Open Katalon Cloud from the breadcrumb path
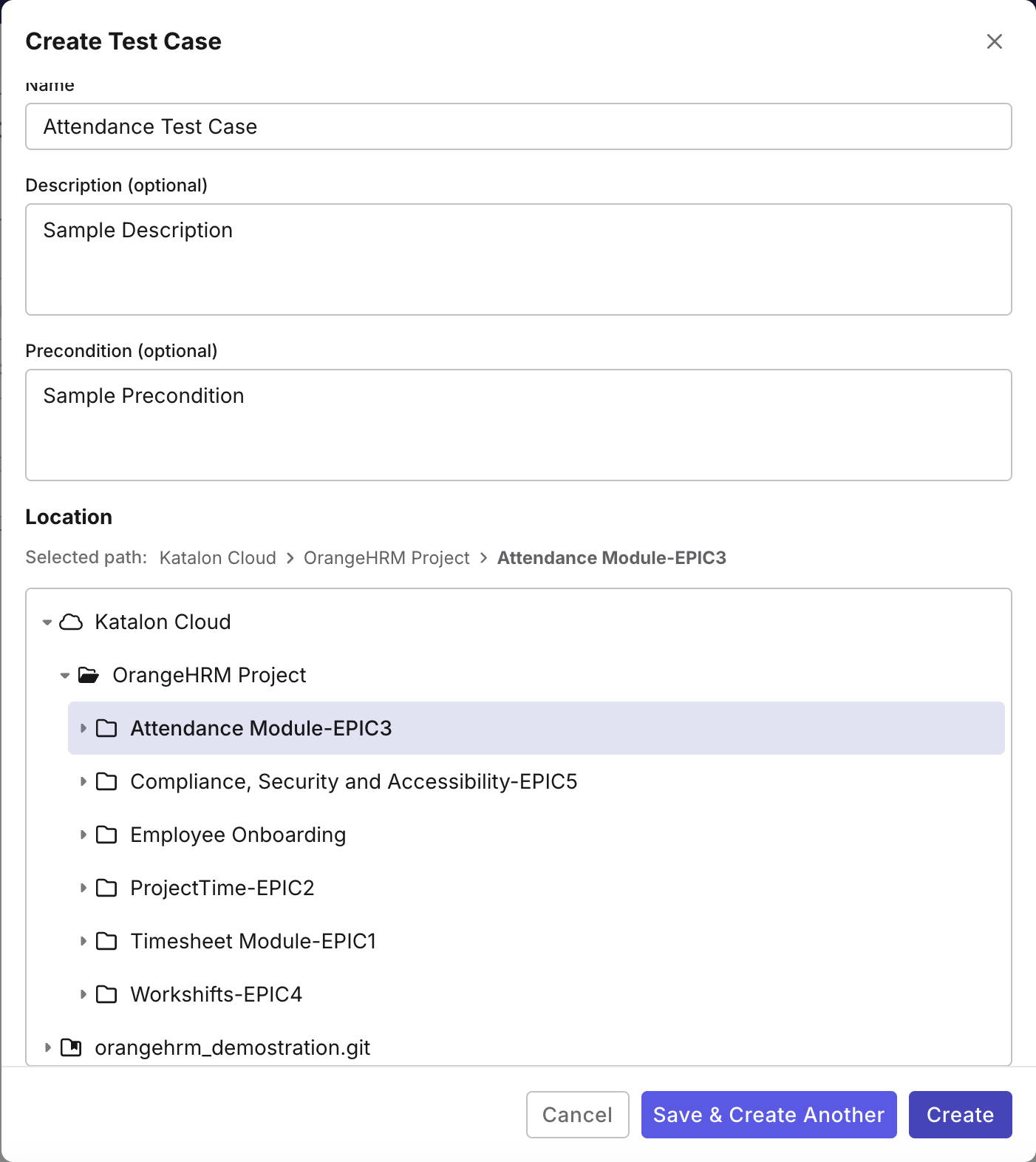 (217, 557)
